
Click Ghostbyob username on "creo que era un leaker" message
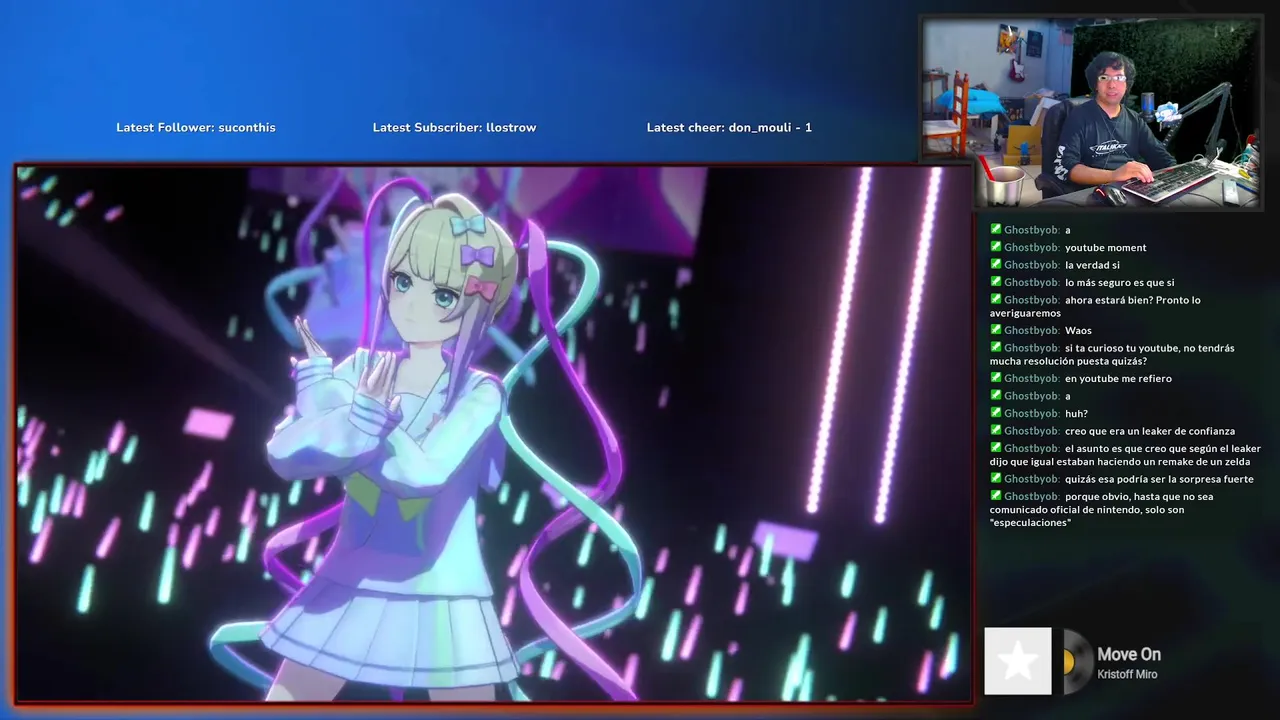coord(1031,431)
